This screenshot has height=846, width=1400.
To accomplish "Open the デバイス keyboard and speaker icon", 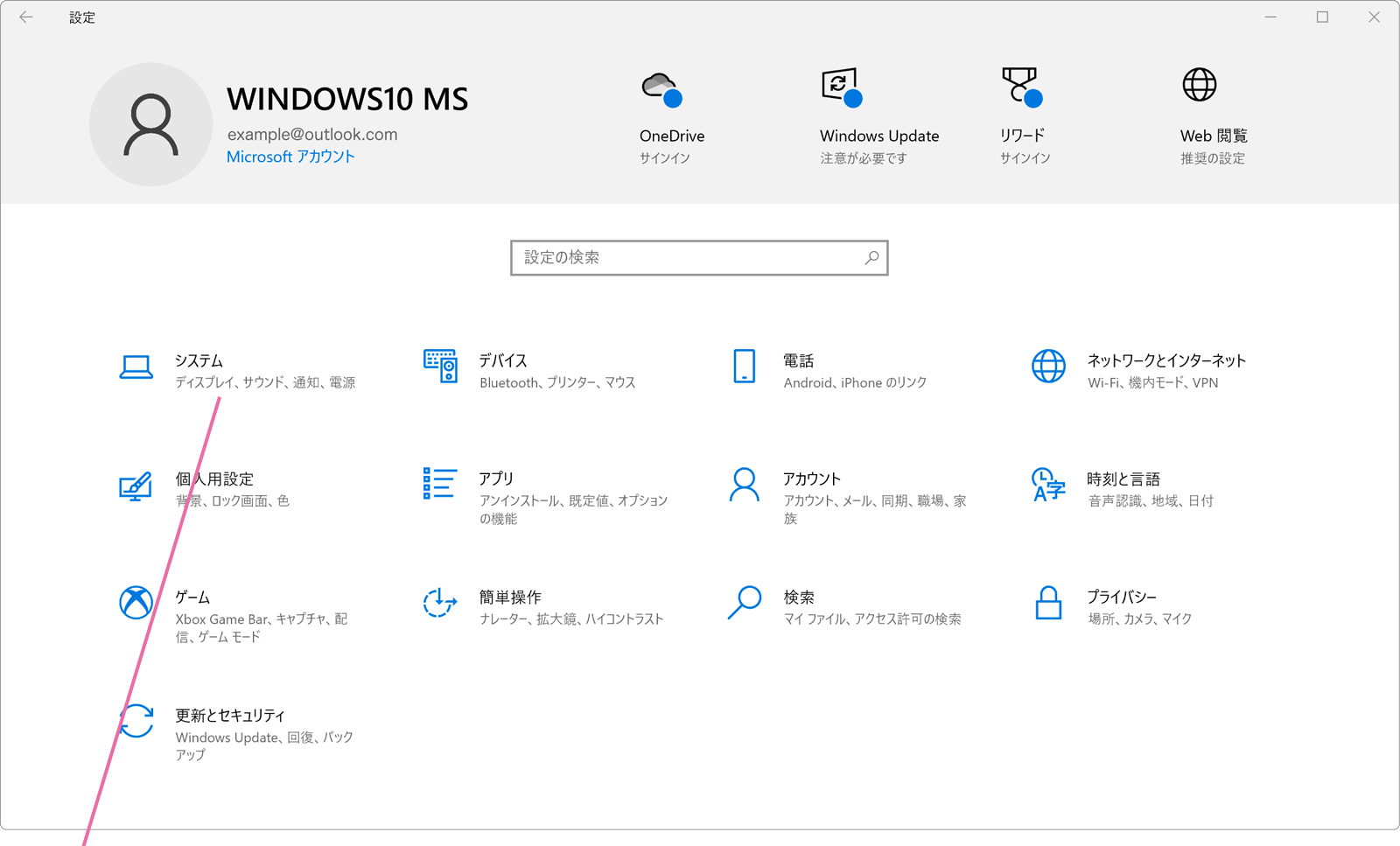I will pos(440,366).
